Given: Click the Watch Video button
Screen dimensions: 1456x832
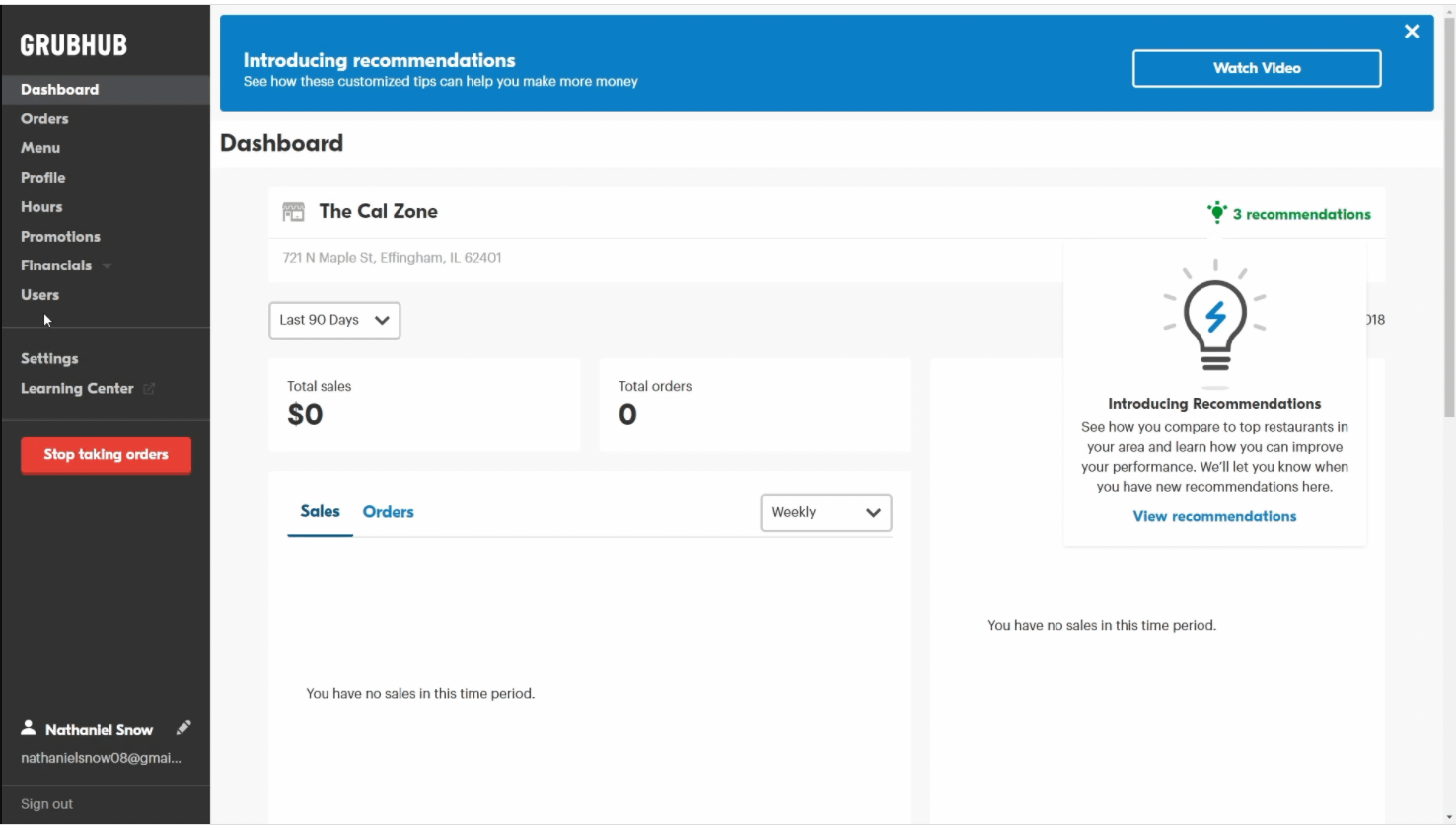Looking at the screenshot, I should click(x=1256, y=68).
